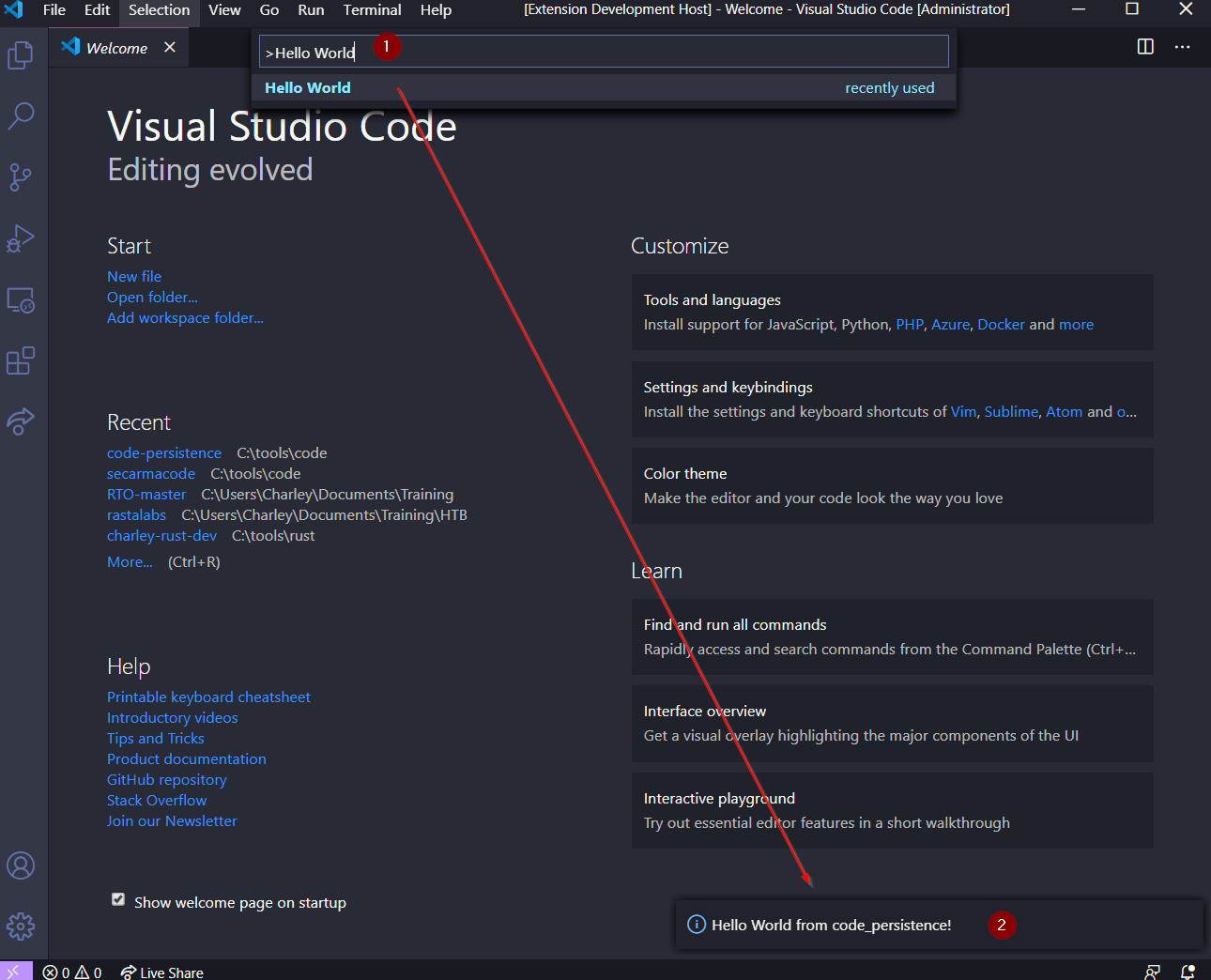Open Tips and Tricks link
This screenshot has height=980, width=1211.
click(x=156, y=739)
